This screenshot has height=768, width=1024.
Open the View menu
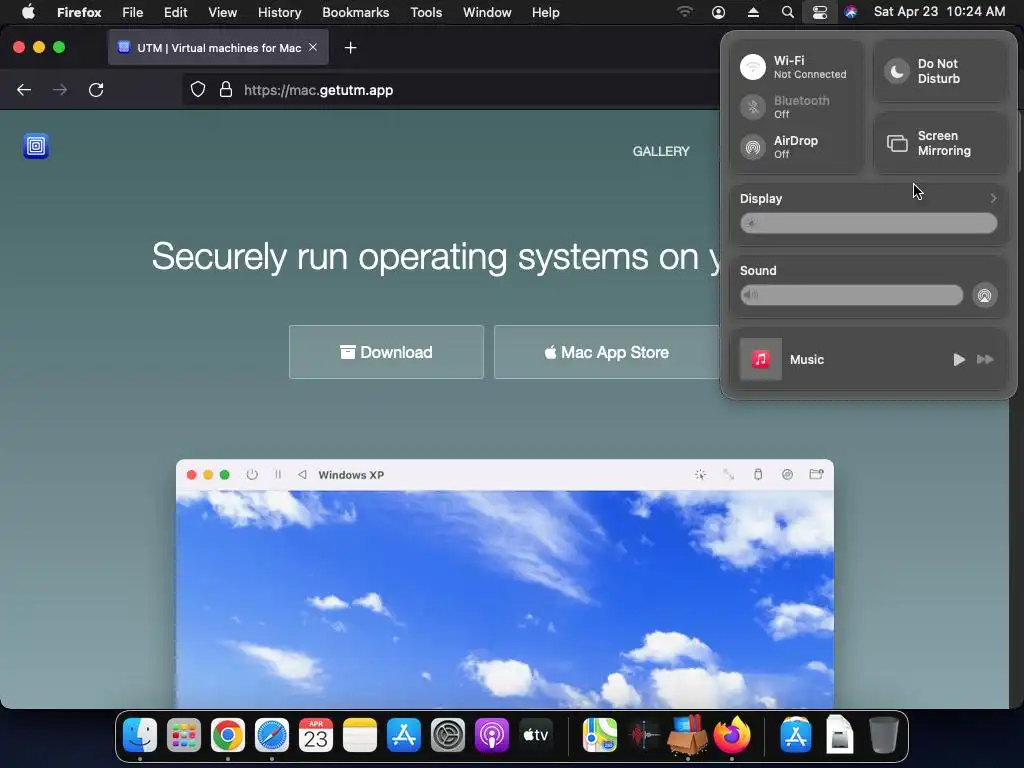(223, 12)
